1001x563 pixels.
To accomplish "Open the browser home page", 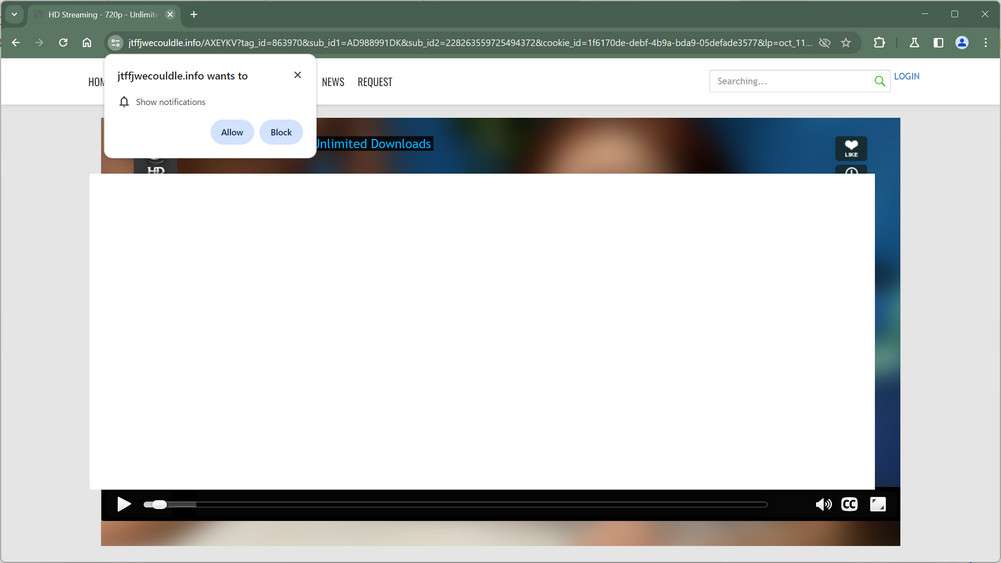I will (87, 43).
